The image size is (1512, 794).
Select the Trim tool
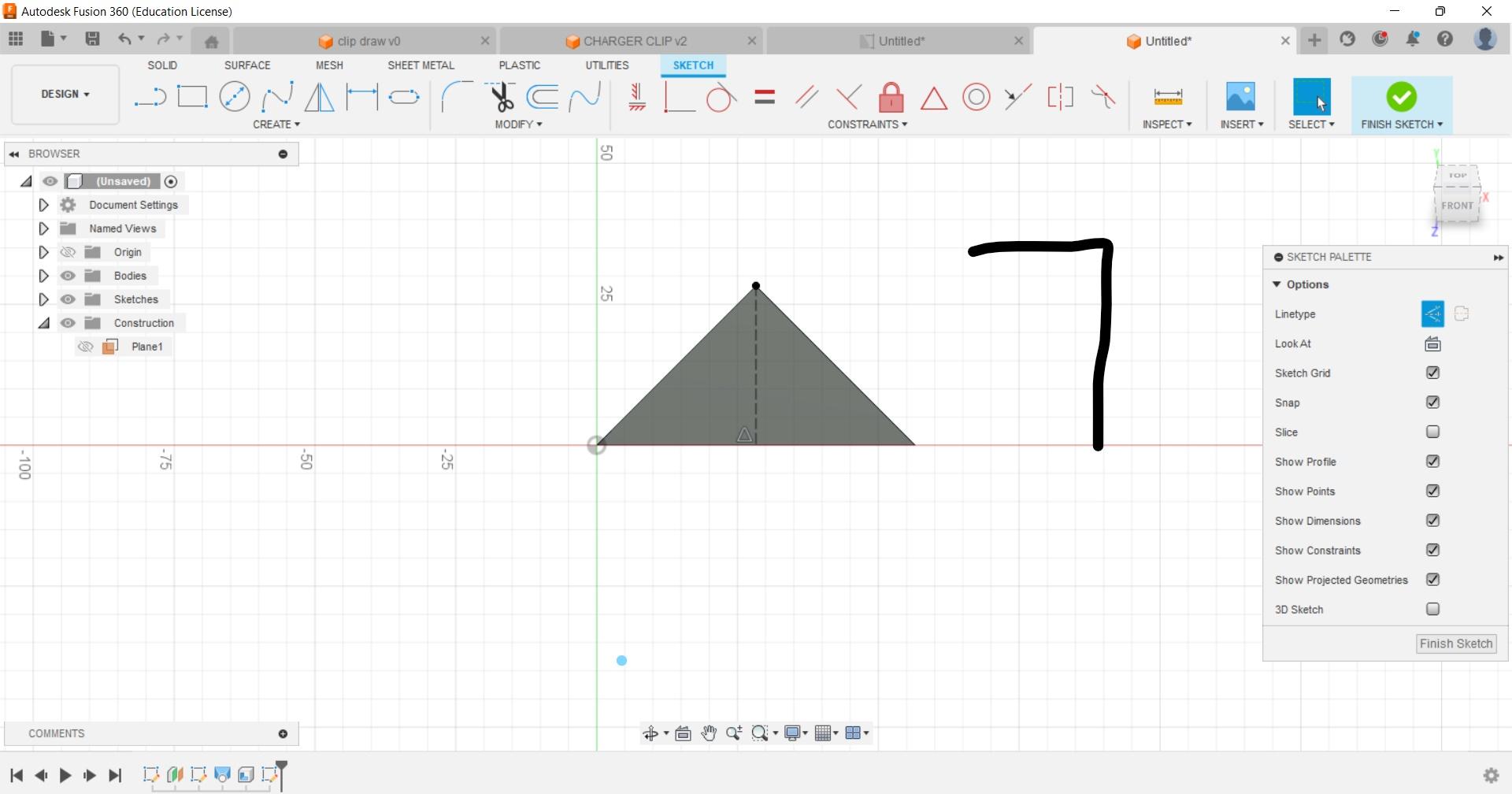click(502, 96)
